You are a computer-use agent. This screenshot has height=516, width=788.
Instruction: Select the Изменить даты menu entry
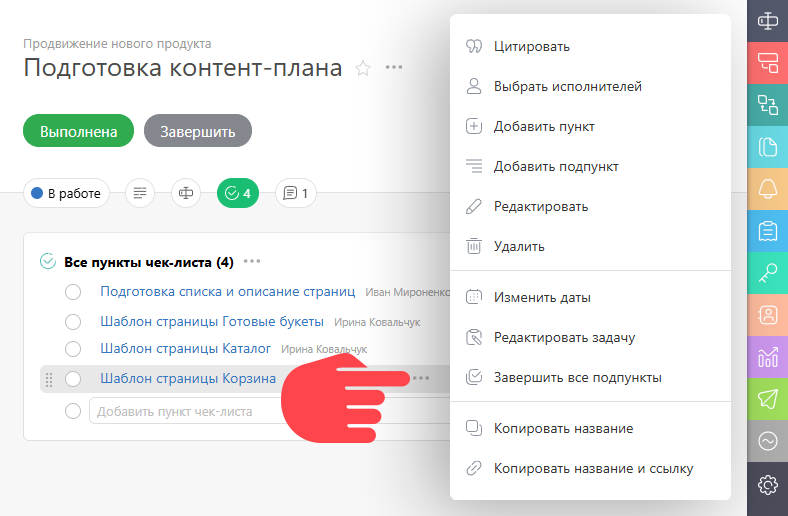[x=590, y=297]
